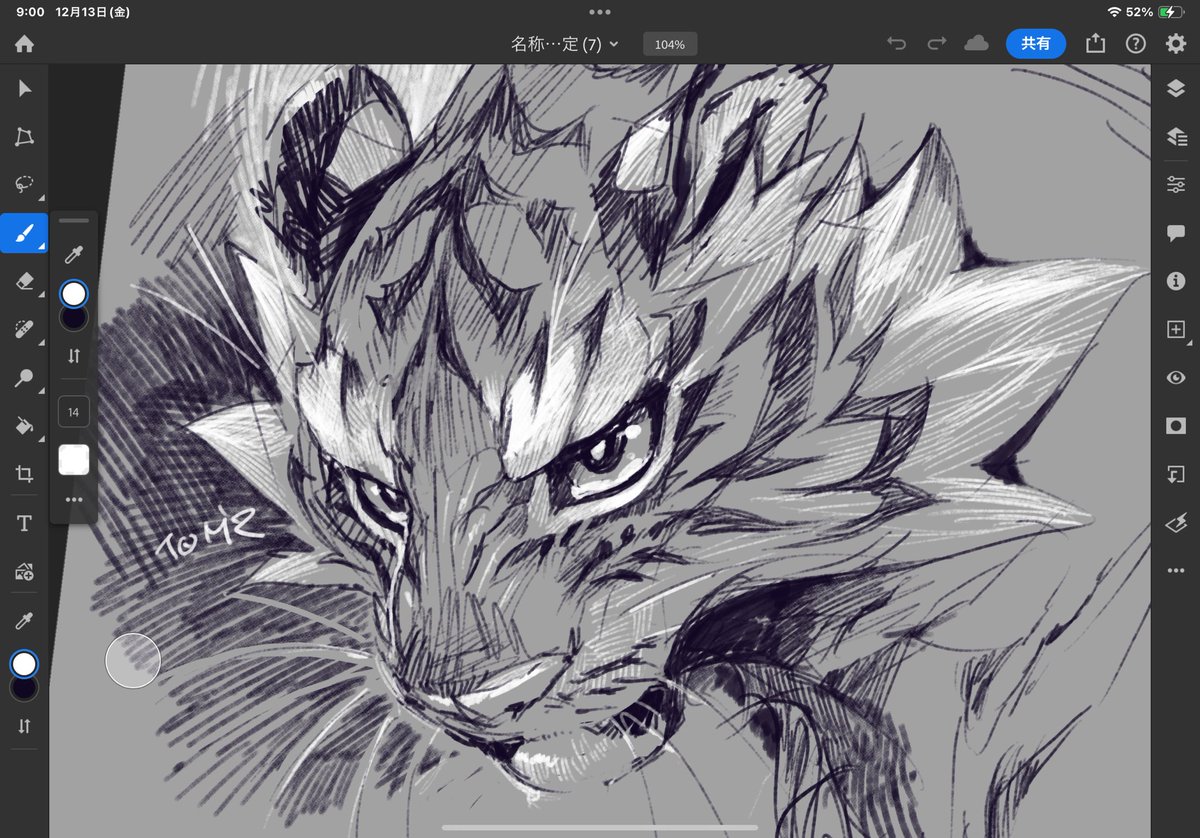Show detailed layer view
The image size is (1200, 838).
point(1176,137)
